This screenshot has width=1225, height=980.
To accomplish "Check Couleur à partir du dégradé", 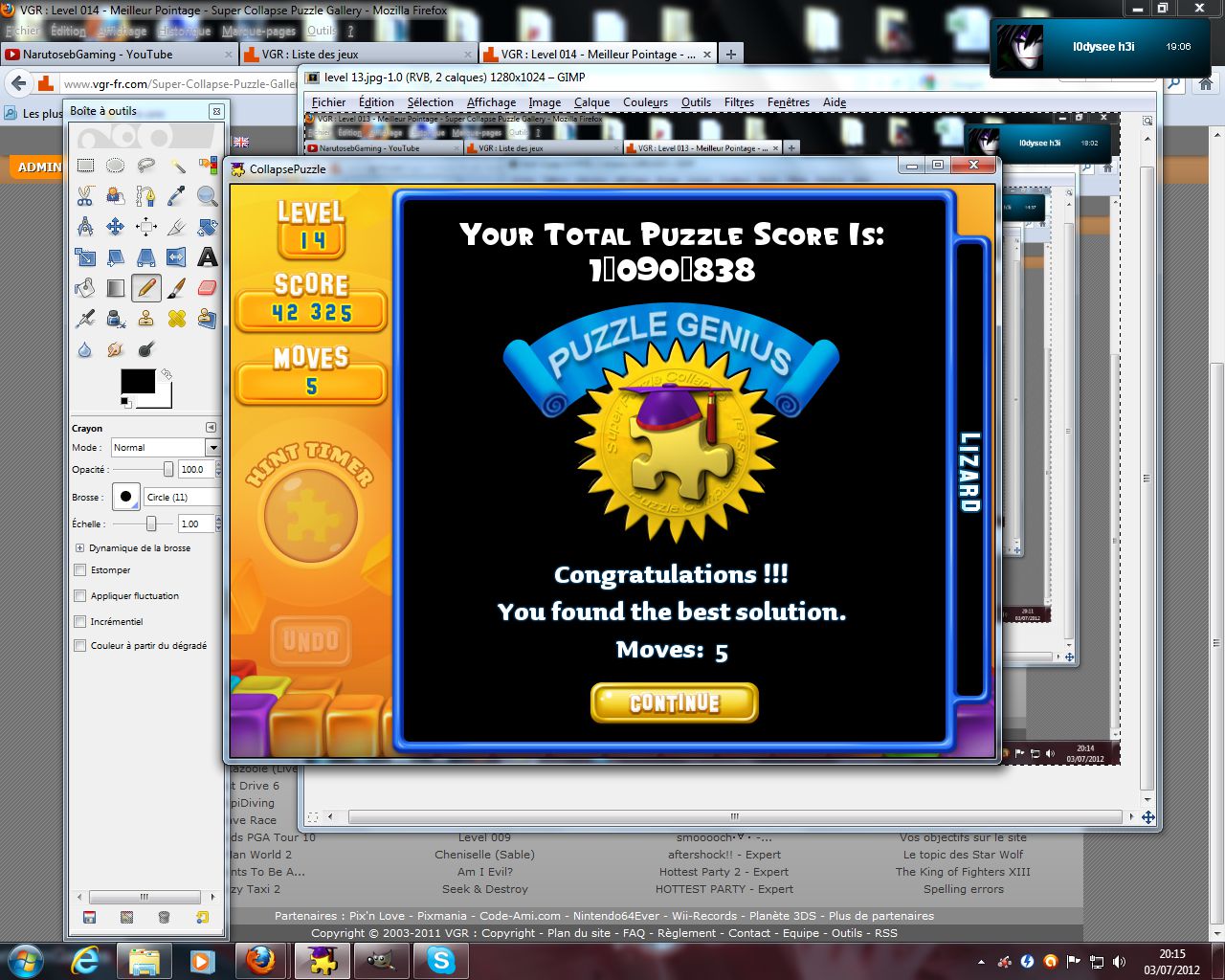I will [80, 646].
